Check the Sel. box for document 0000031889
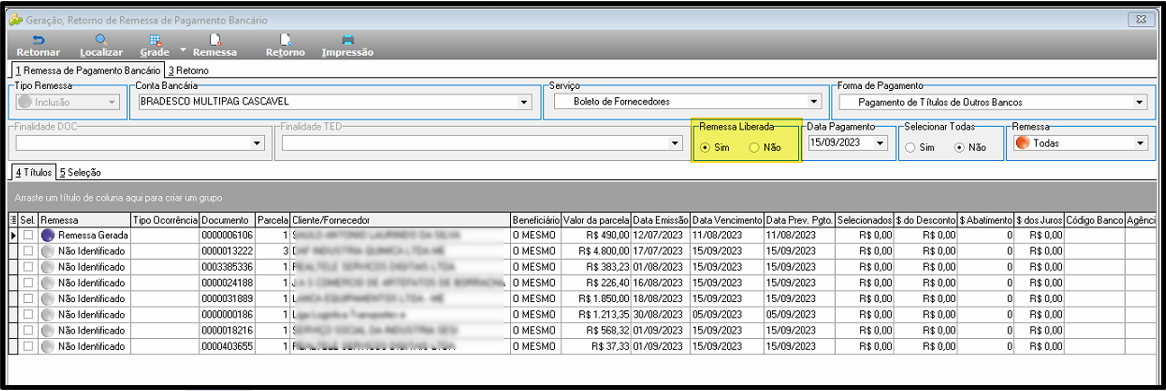 28,299
